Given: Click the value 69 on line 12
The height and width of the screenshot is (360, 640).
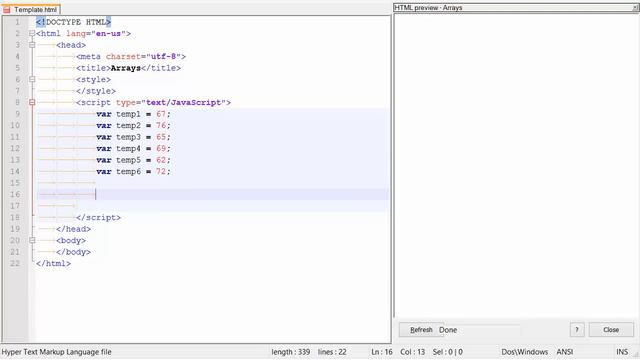Looking at the screenshot, I should (x=161, y=148).
